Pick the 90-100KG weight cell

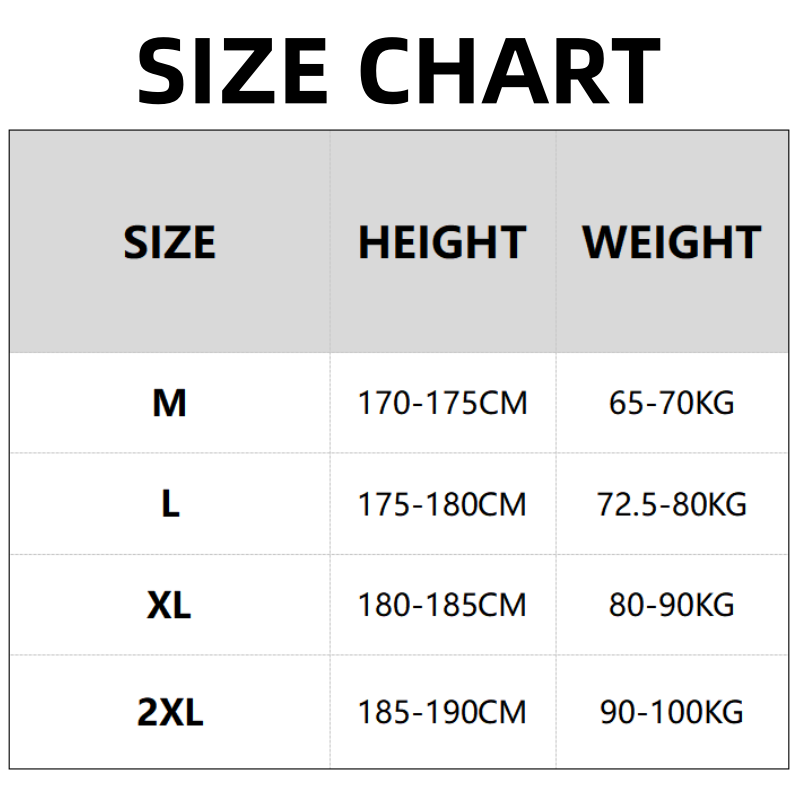click(x=672, y=713)
